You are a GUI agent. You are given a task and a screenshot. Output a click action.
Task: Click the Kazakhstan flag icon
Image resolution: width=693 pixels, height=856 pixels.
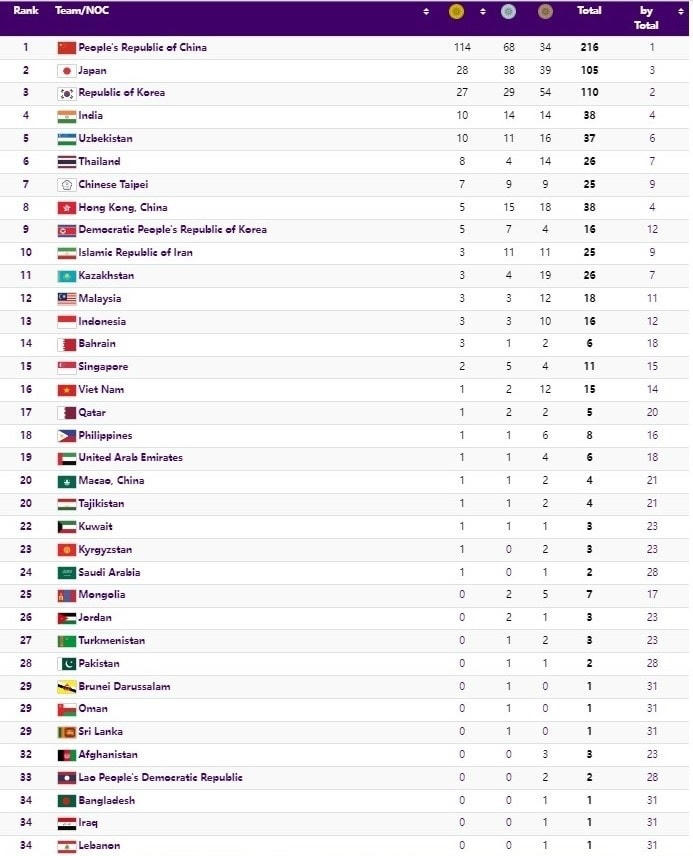point(66,276)
